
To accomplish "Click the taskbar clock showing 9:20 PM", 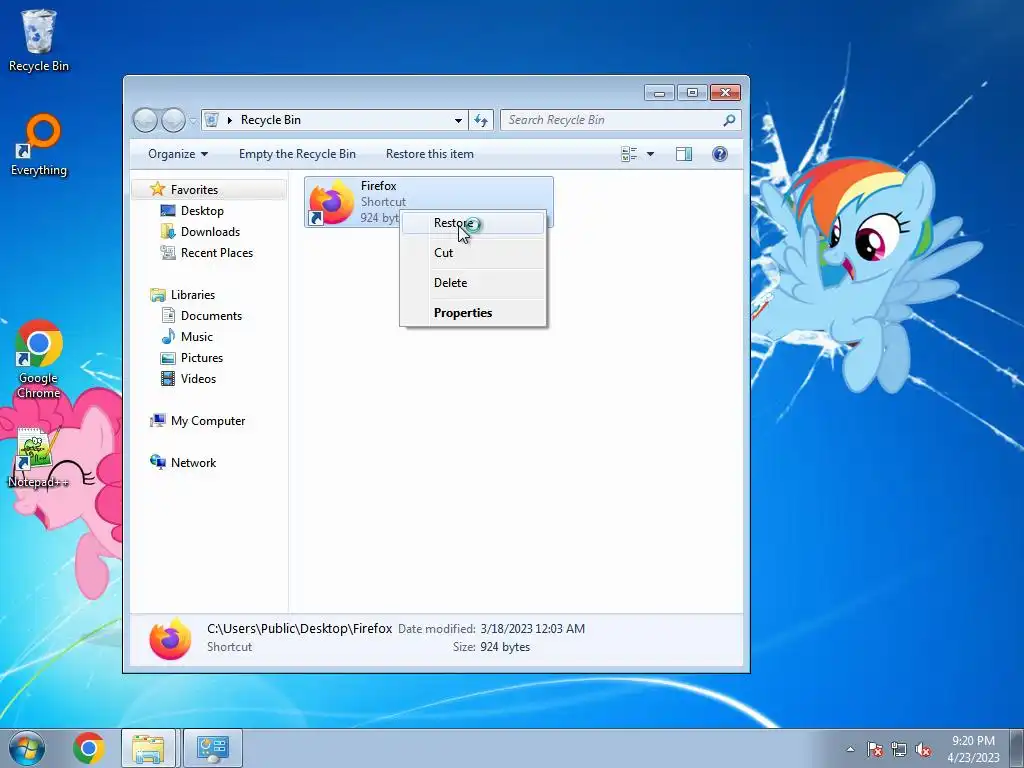I will tap(973, 749).
